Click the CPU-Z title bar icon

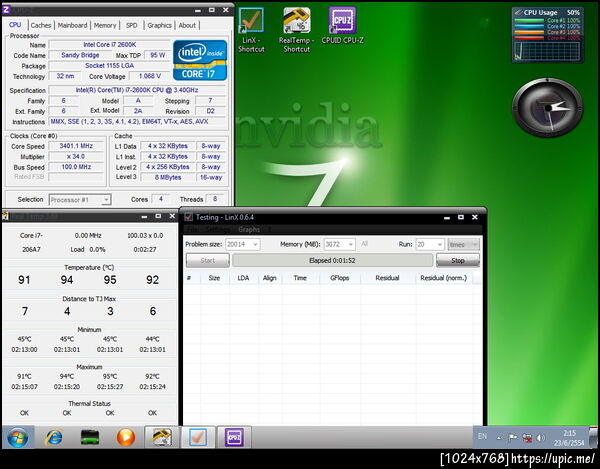pos(6,9)
